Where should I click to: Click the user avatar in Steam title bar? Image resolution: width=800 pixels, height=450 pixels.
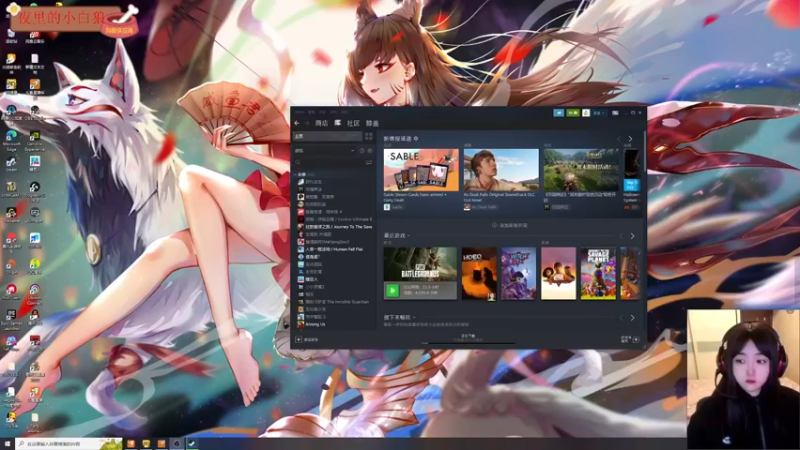pos(586,113)
